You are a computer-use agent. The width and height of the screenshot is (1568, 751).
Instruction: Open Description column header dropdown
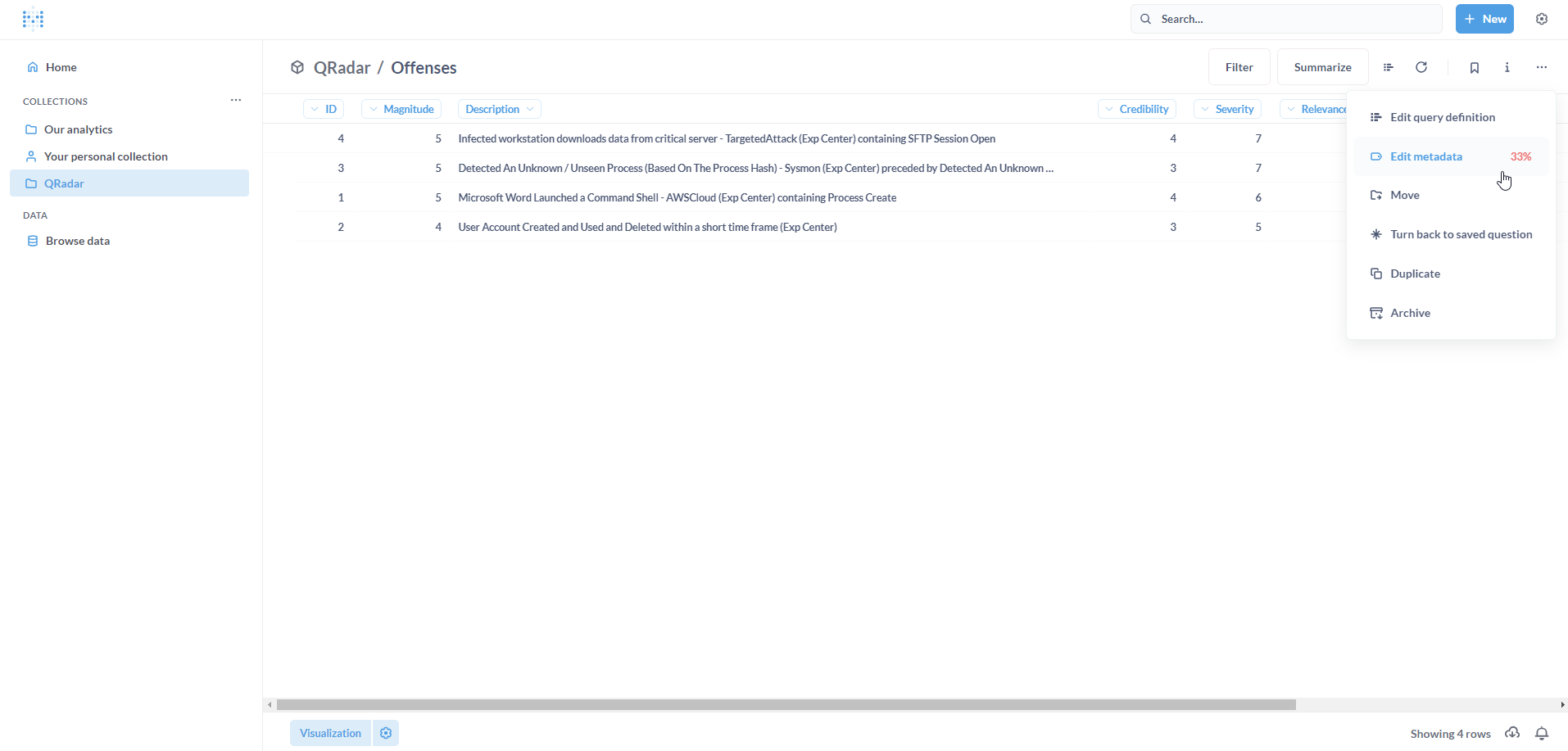[x=499, y=109]
